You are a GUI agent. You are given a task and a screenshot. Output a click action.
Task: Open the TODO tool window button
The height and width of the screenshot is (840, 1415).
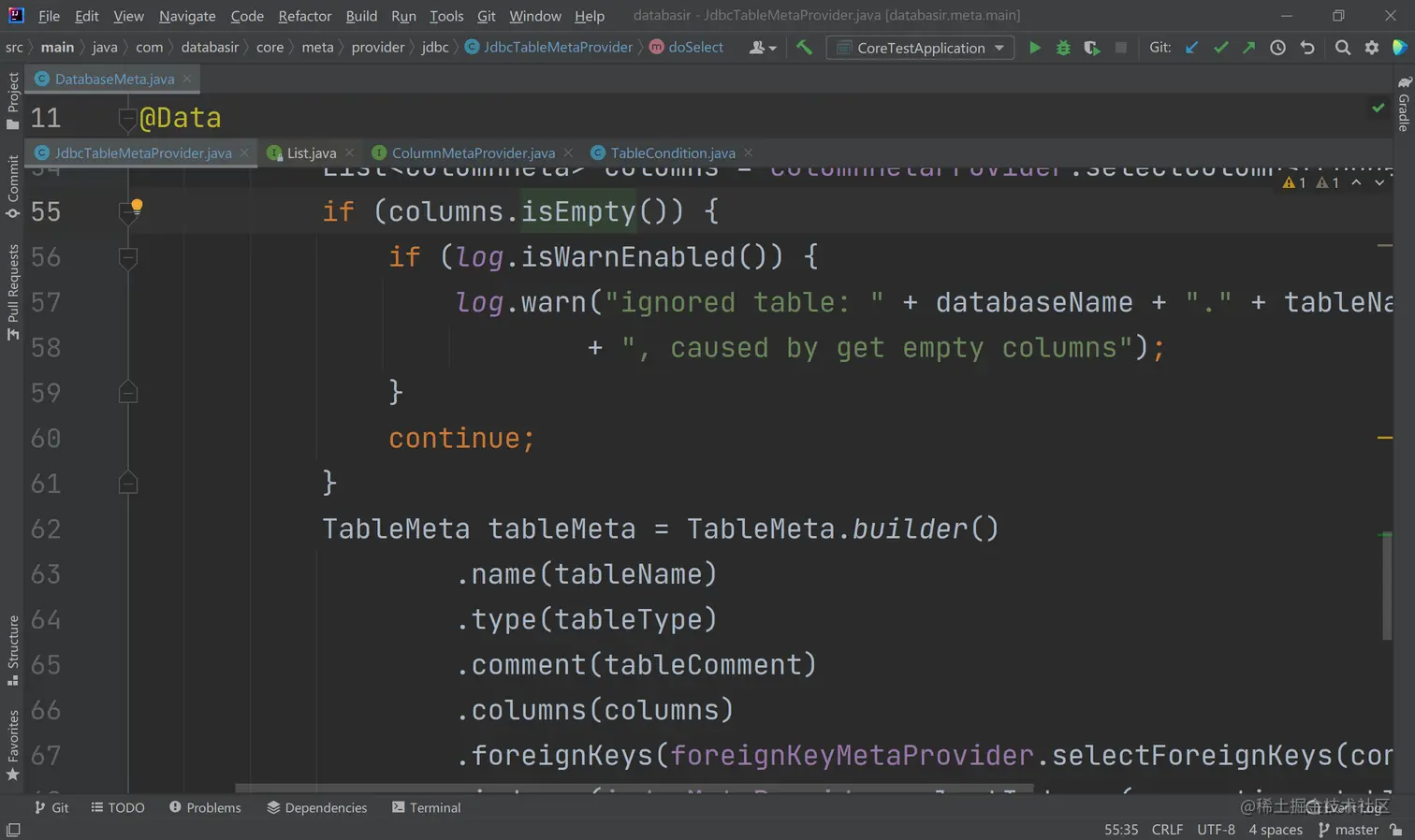[118, 807]
